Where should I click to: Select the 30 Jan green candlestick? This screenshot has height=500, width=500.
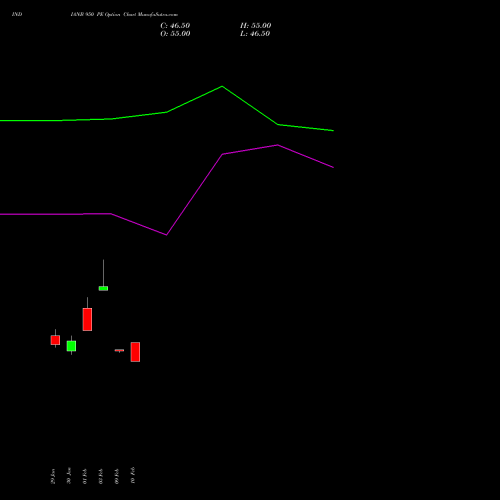(71, 346)
